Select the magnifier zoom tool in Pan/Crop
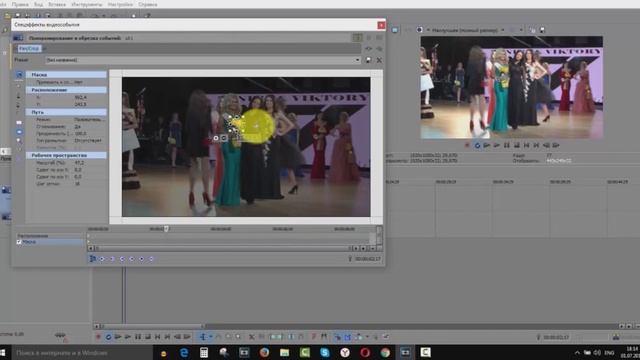 19,141
